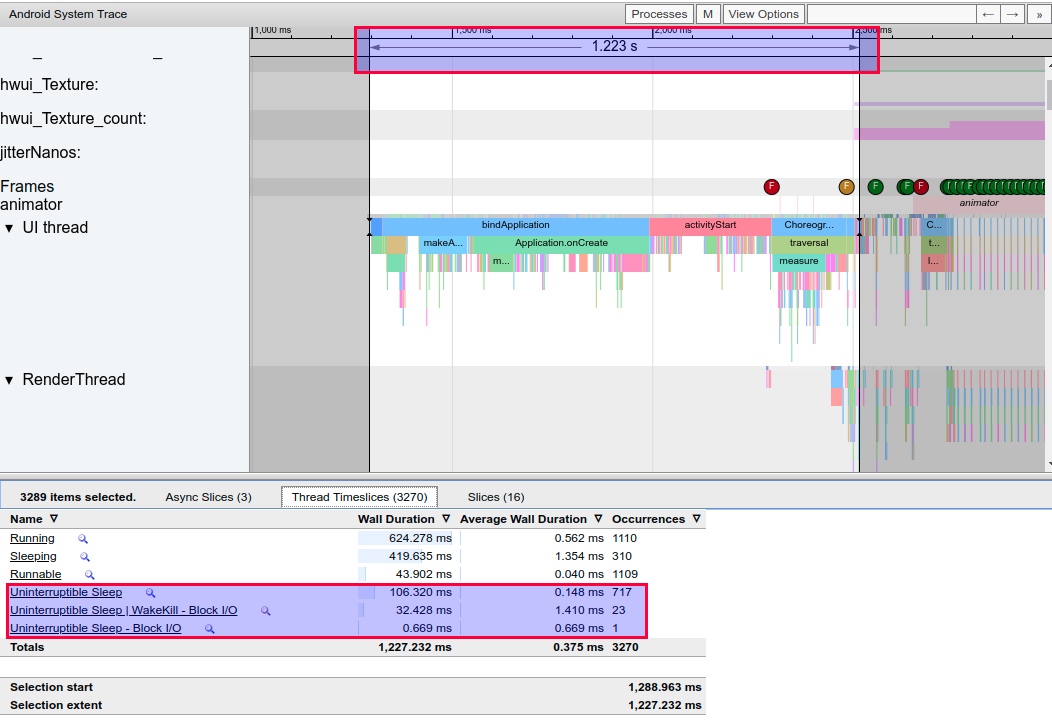Click the magnifier icon next to Runnable
This screenshot has width=1052, height=720.
pos(89,575)
